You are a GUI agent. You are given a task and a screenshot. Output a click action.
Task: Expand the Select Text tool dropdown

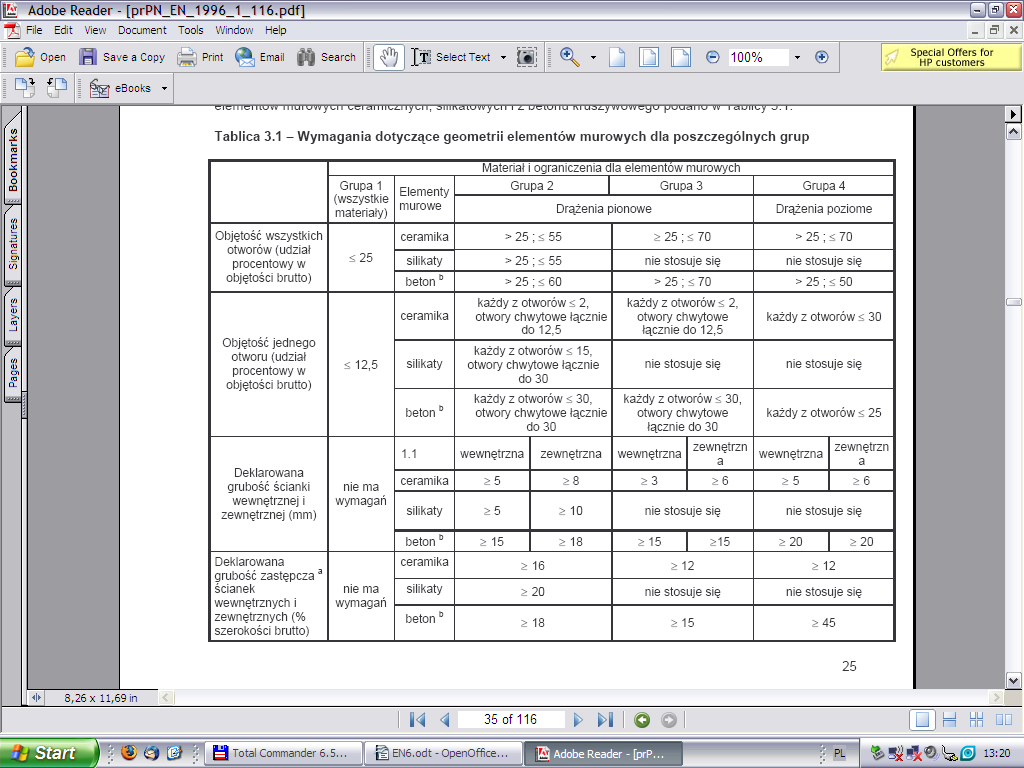[503, 57]
